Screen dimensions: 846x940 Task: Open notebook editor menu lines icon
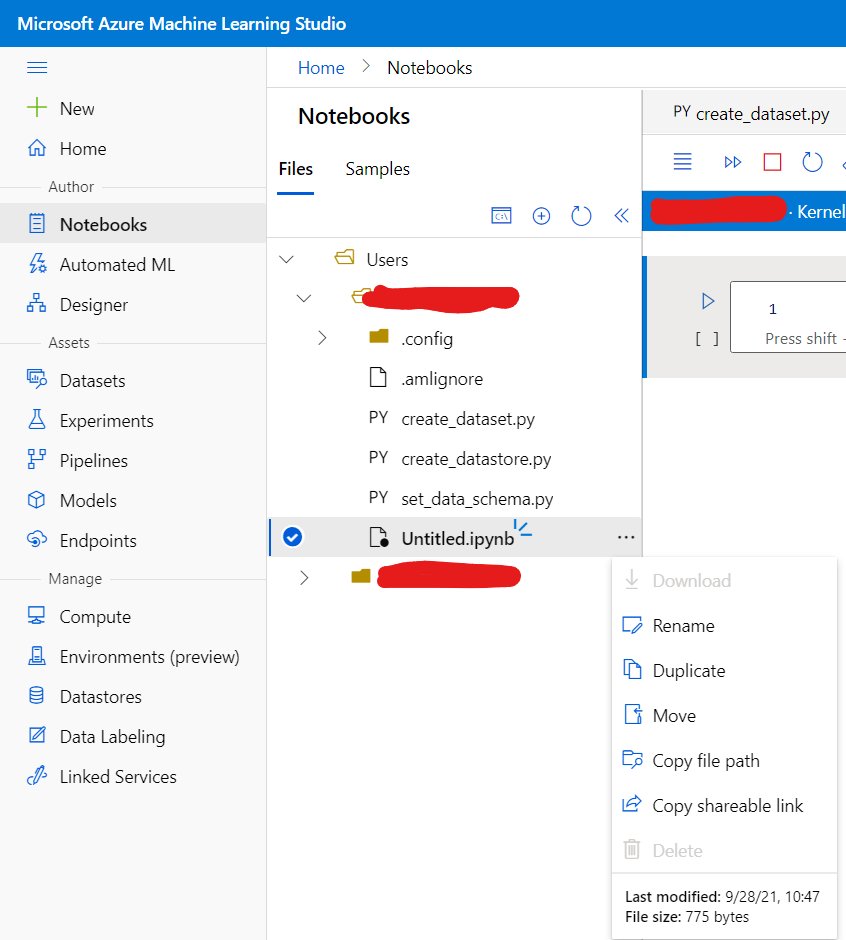[682, 162]
